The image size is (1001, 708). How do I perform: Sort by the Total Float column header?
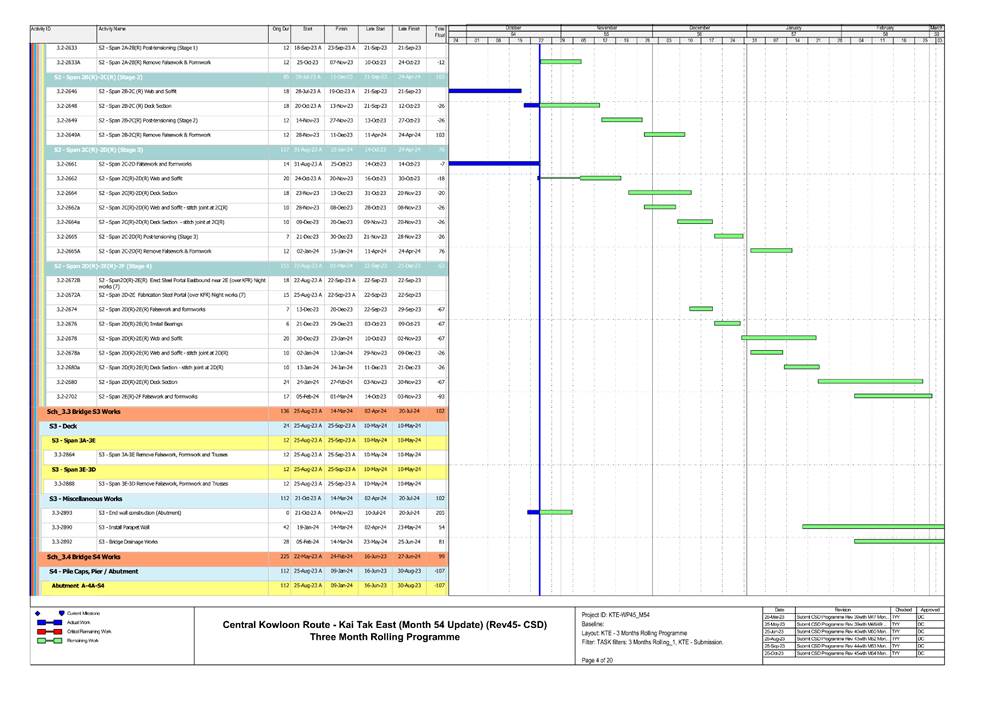[440, 33]
